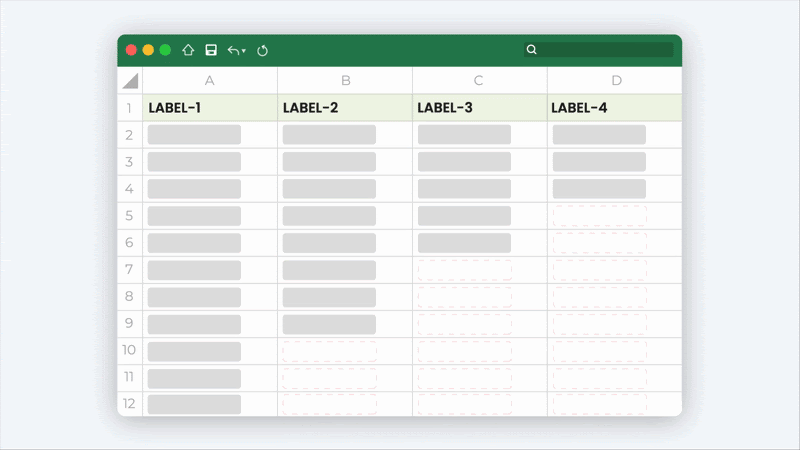Select column D header
The height and width of the screenshot is (450, 800).
pyautogui.click(x=615, y=81)
